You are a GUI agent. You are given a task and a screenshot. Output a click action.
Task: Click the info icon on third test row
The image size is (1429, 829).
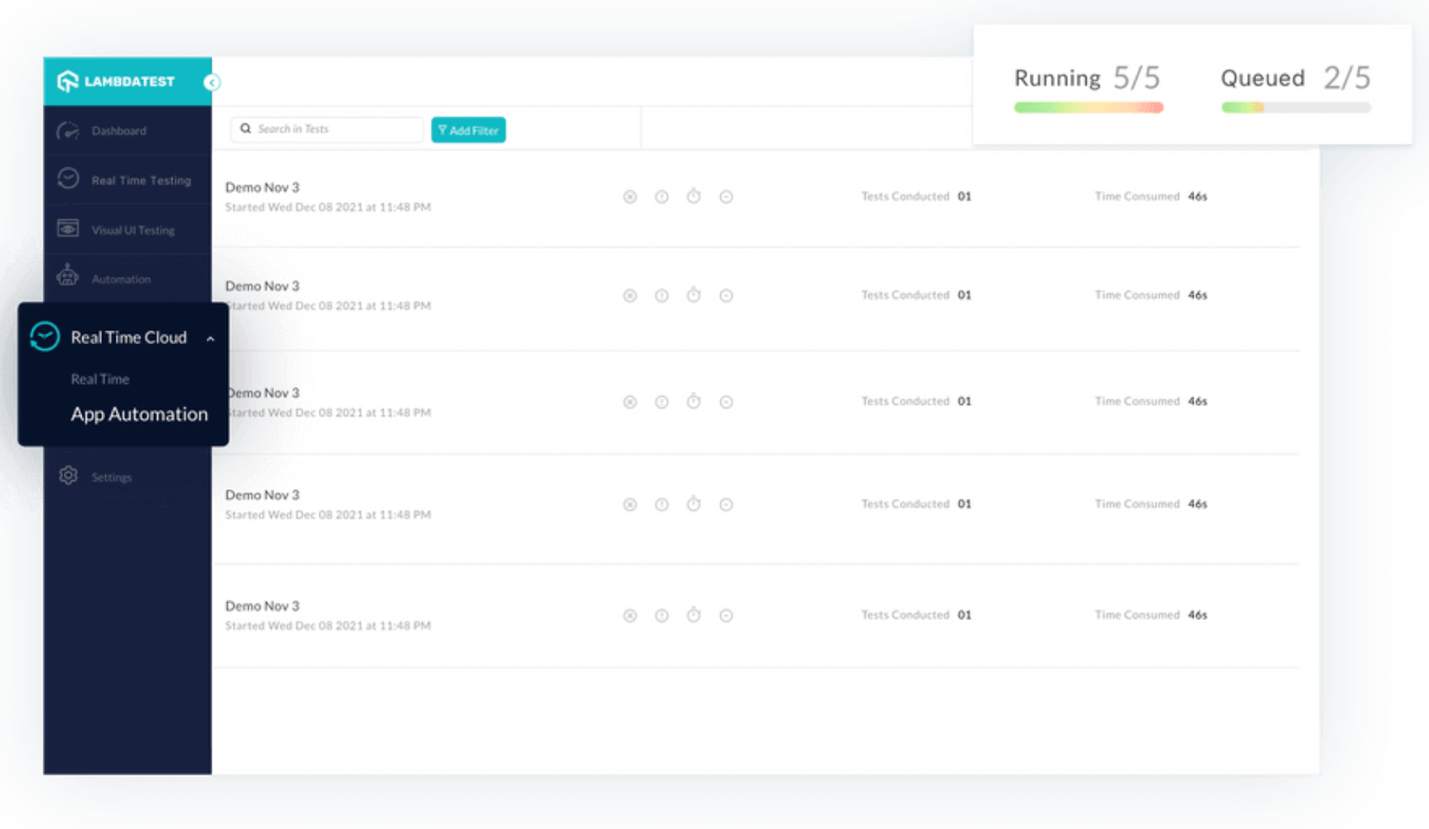(x=662, y=402)
